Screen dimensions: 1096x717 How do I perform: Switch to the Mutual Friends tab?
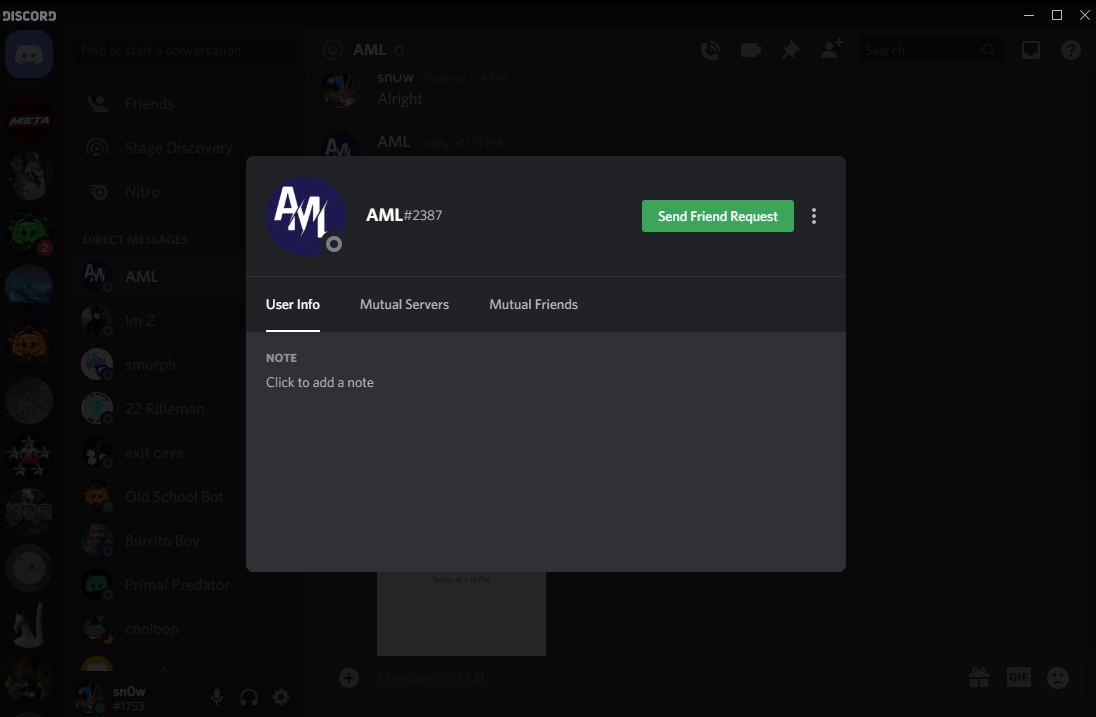point(533,304)
